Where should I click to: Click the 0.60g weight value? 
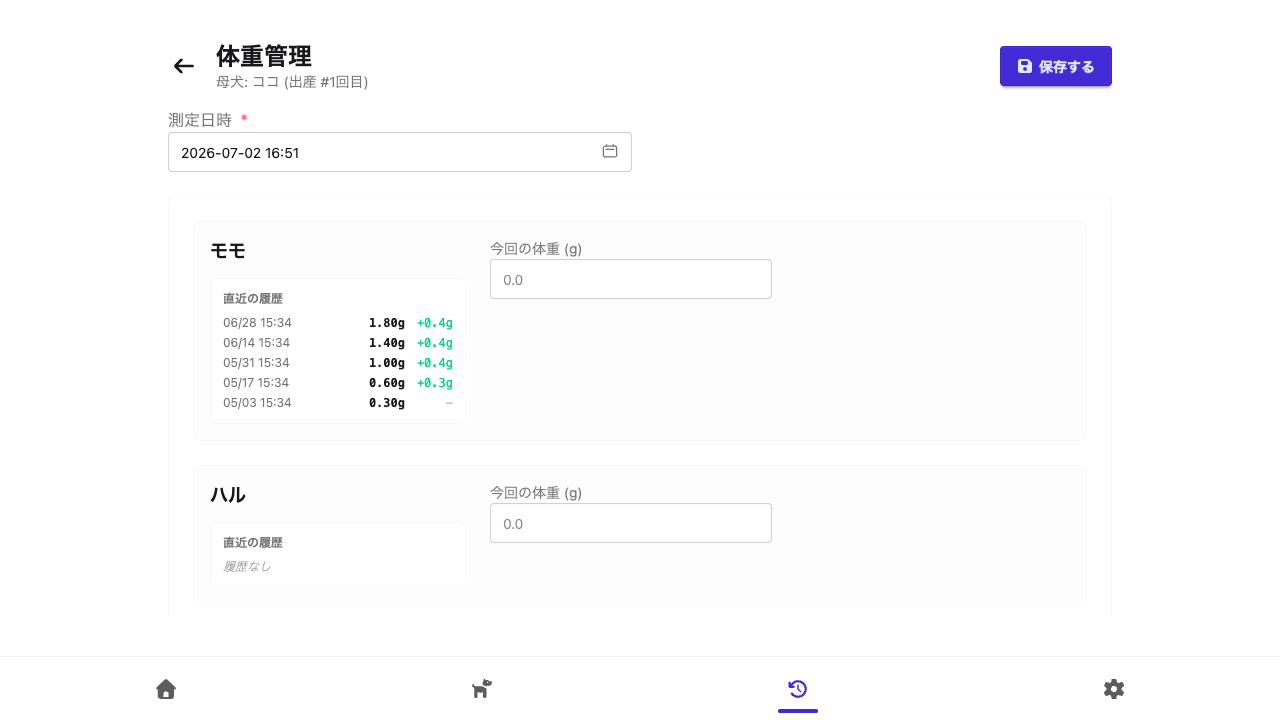[x=387, y=383]
